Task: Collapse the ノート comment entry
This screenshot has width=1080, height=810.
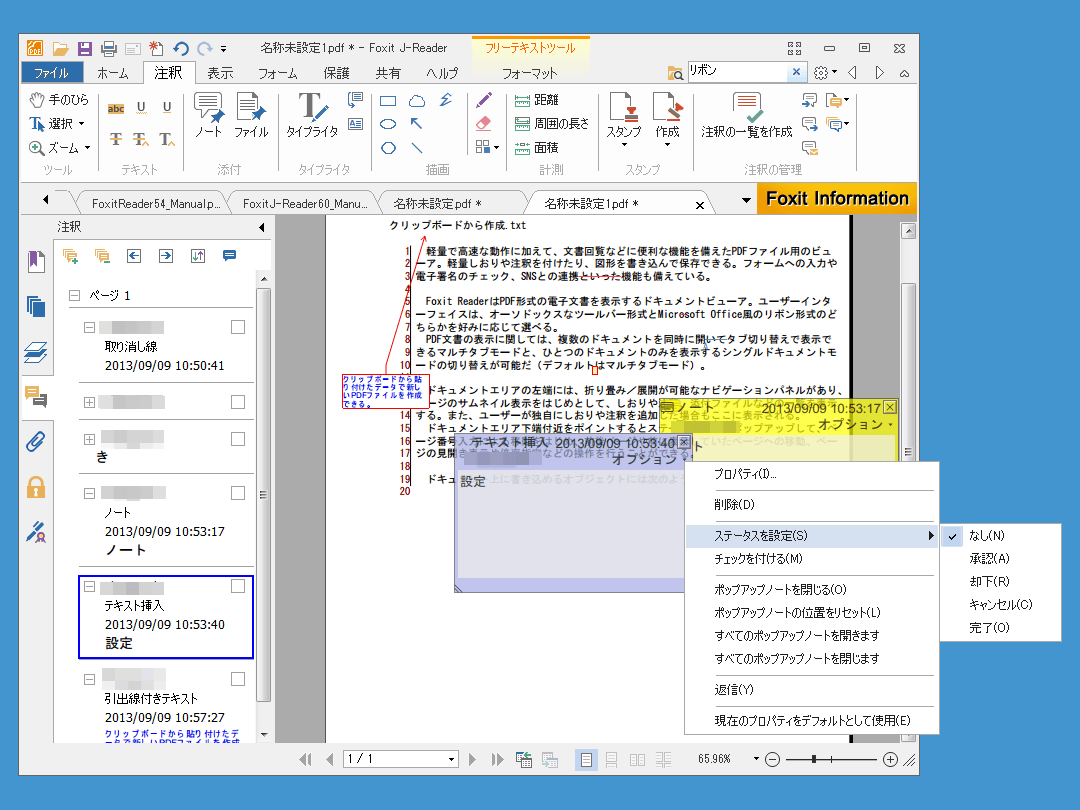Action: point(90,493)
